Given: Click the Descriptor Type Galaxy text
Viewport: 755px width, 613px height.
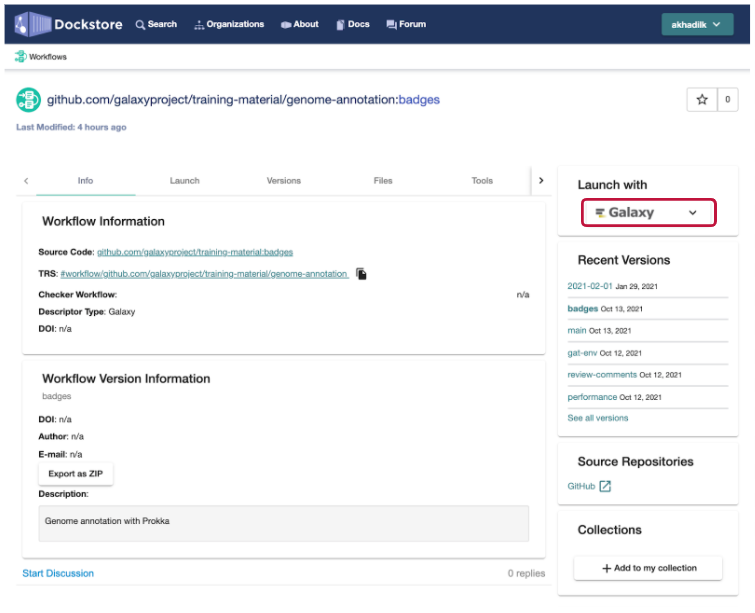Looking at the screenshot, I should coord(87,312).
